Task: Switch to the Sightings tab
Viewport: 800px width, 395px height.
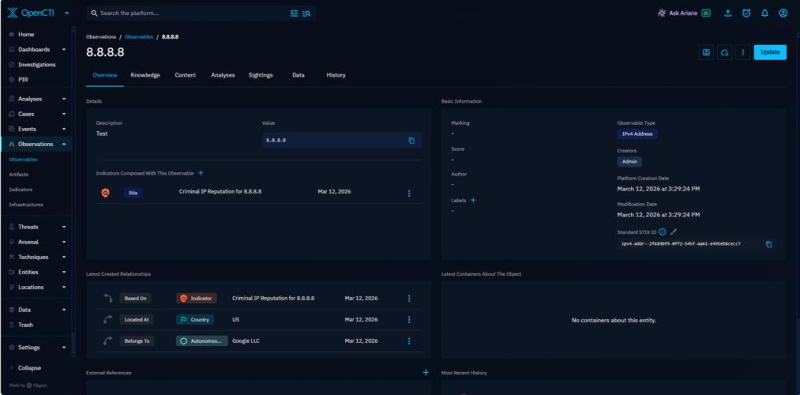Action: [x=261, y=75]
